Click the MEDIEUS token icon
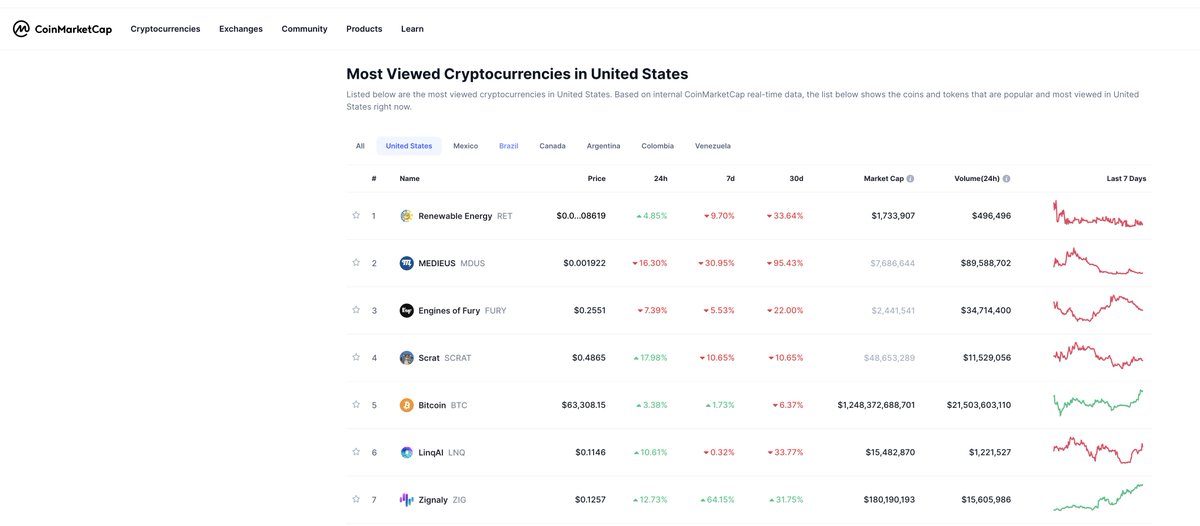Viewport: 1200px width, 526px height. (x=406, y=263)
